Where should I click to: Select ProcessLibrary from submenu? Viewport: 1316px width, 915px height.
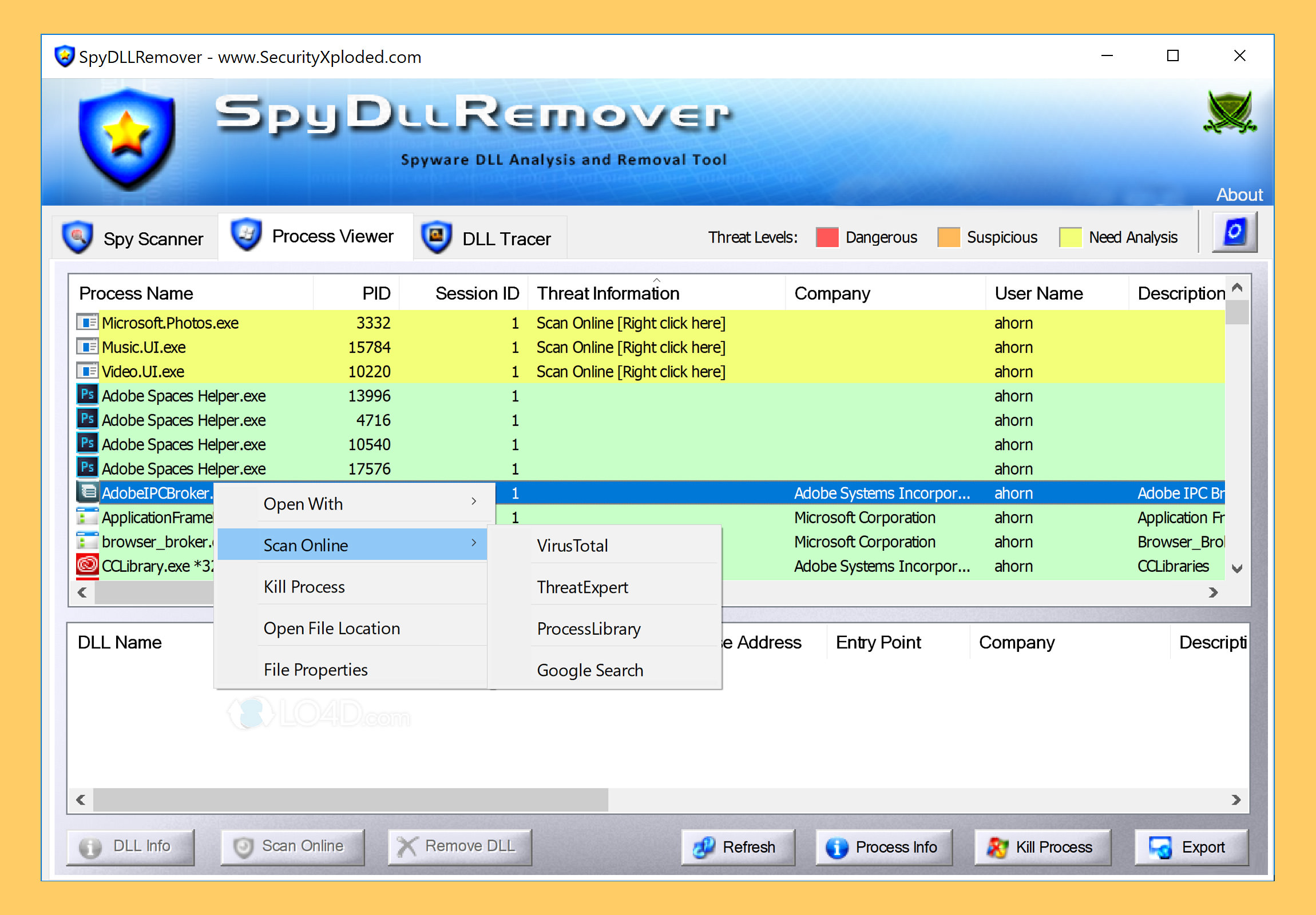(606, 628)
